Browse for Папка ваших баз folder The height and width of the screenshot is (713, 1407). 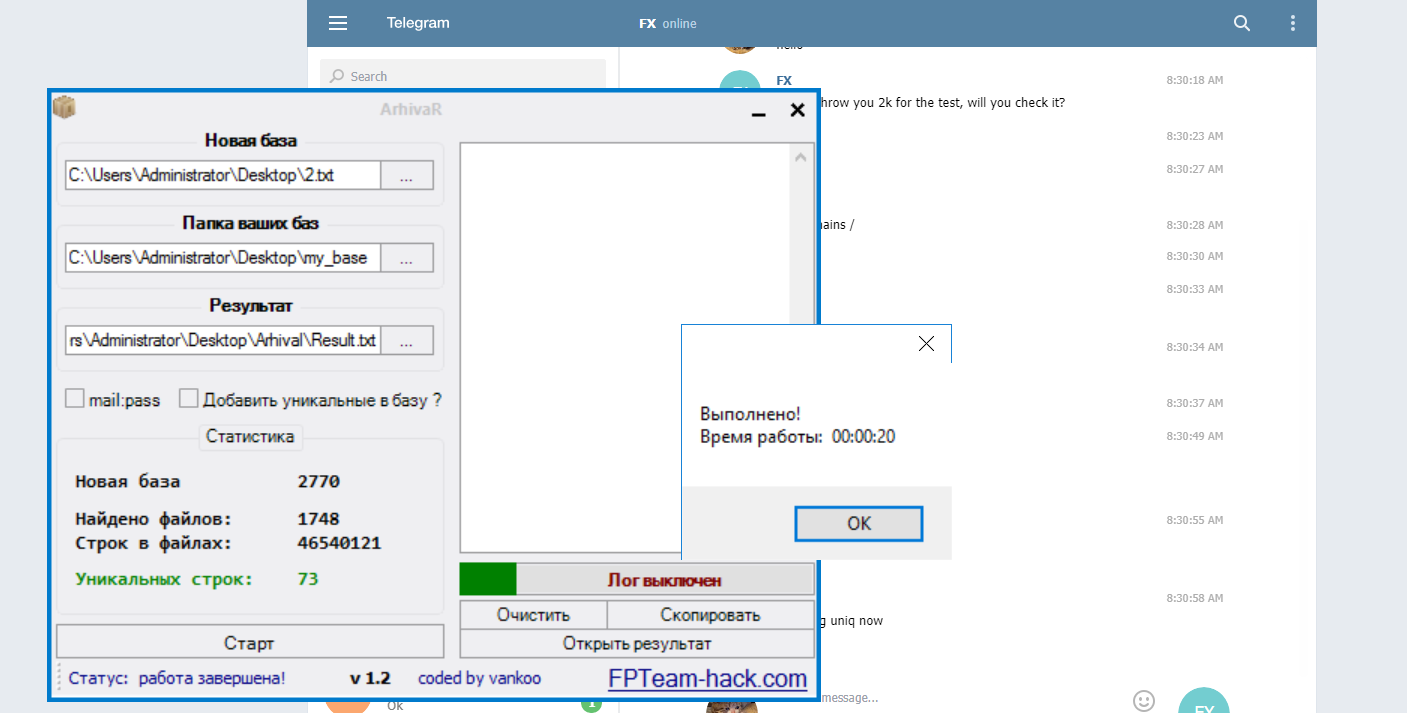[x=407, y=258]
